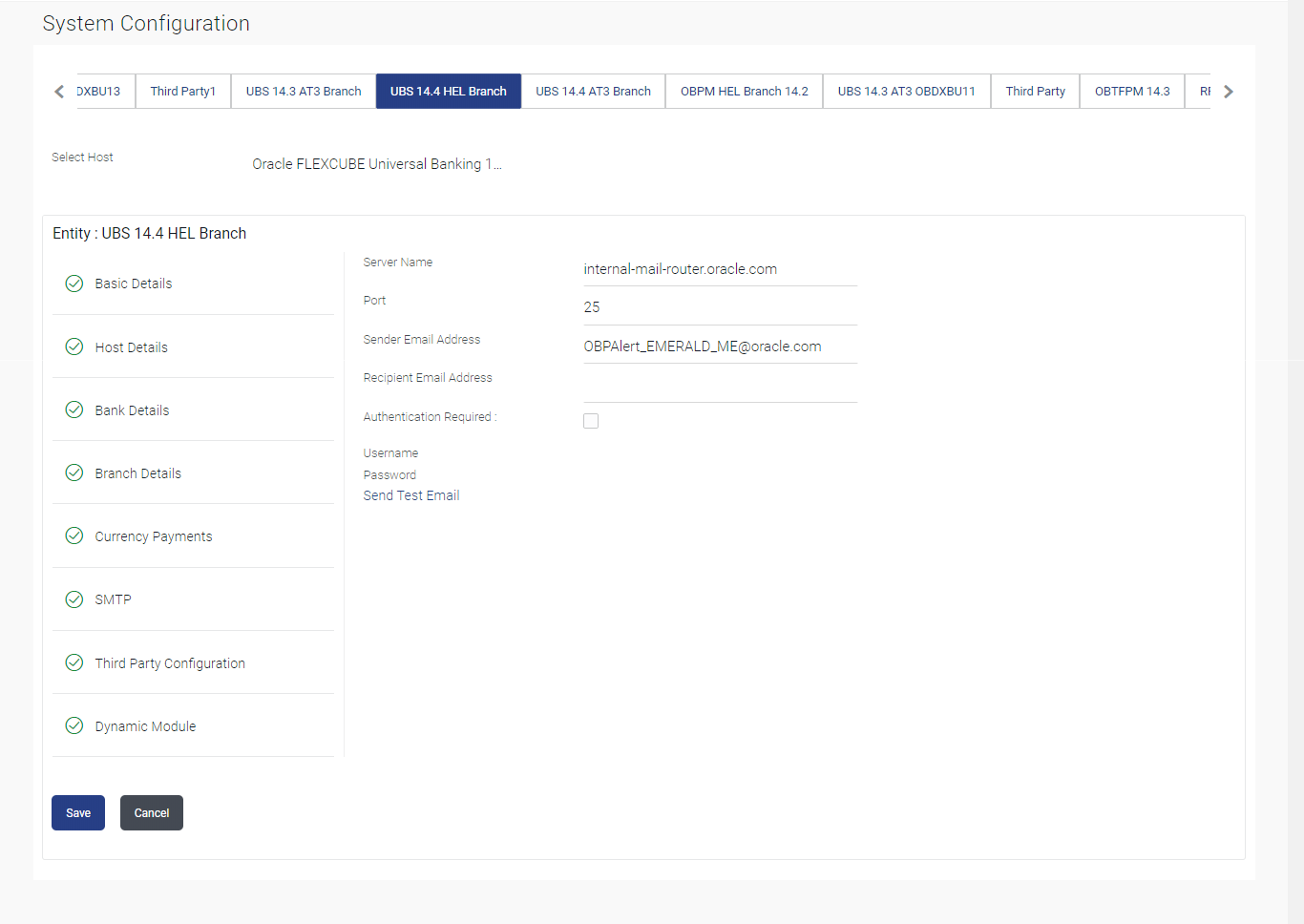
Task: Click the Host Details checkmark icon
Action: [x=74, y=346]
